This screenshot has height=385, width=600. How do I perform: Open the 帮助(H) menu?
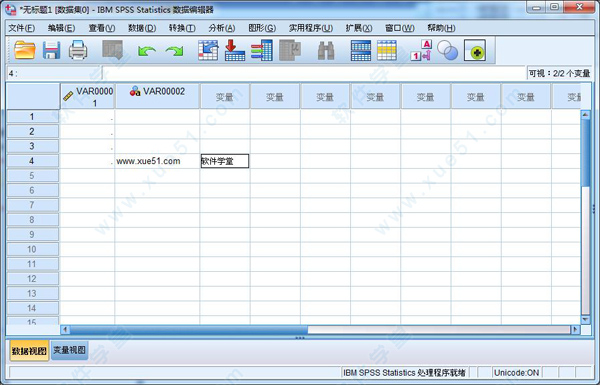(x=441, y=28)
